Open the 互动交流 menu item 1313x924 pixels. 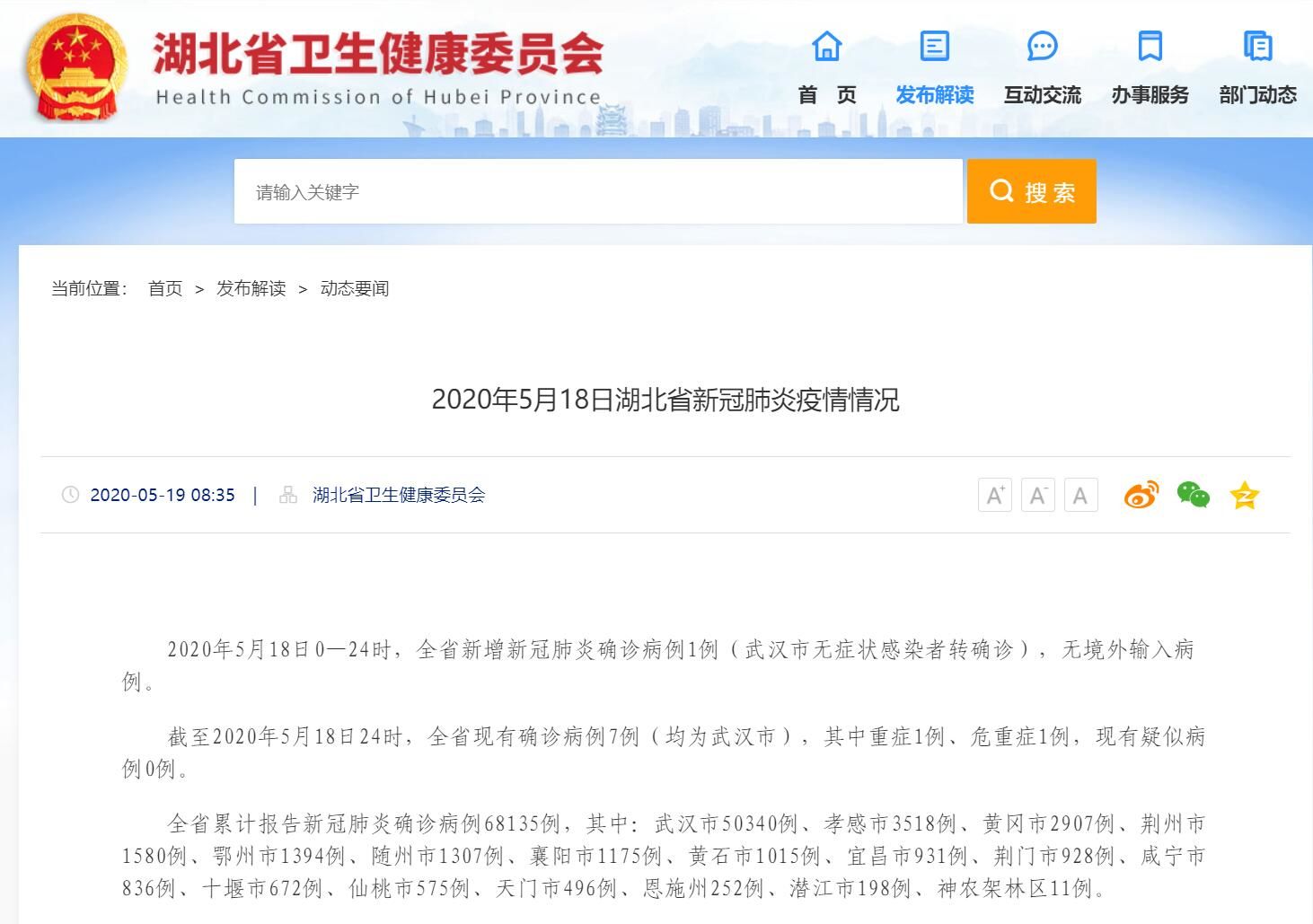[1042, 95]
